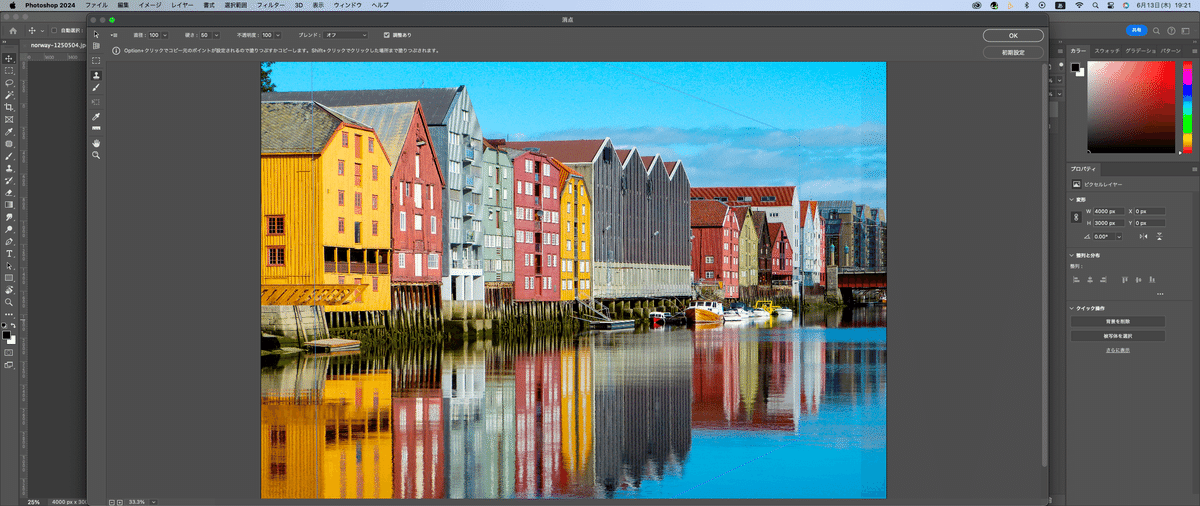
Task: Open the zoom percentage dropdown showing 33.3%
Action: pyautogui.click(x=155, y=501)
